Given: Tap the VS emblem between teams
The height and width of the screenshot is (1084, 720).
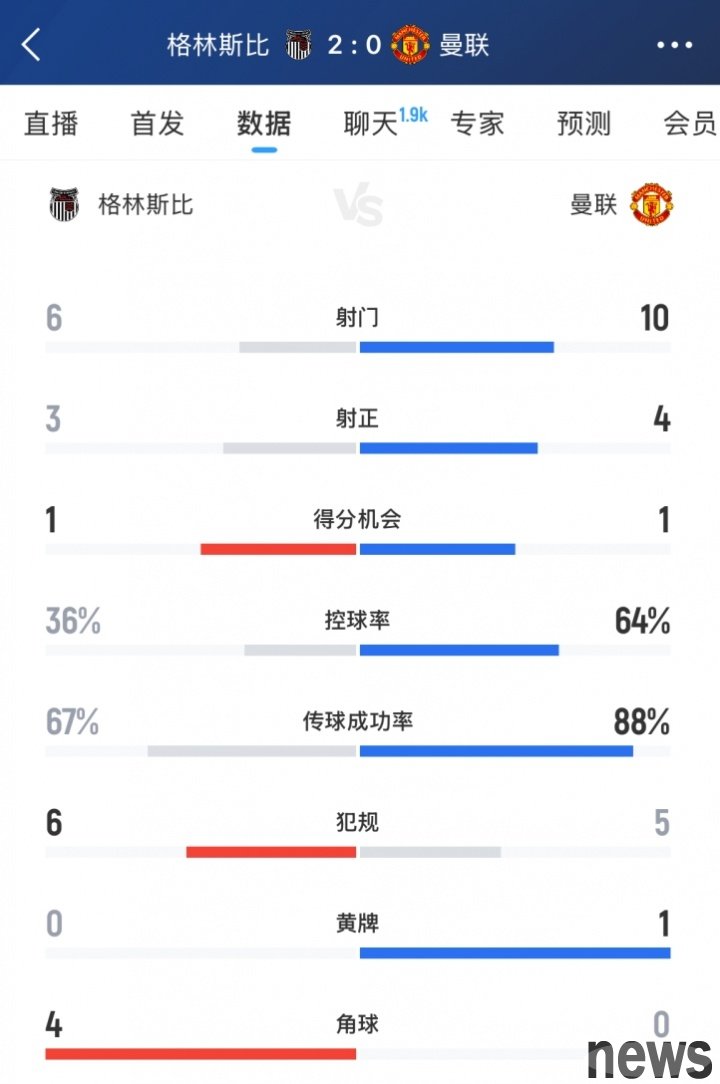Looking at the screenshot, I should pos(358,205).
